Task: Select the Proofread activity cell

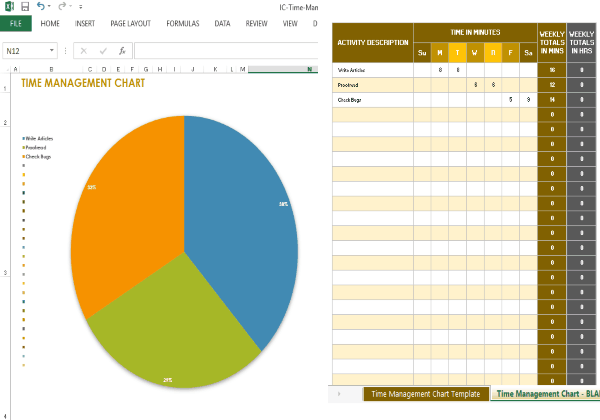Action: coord(373,85)
